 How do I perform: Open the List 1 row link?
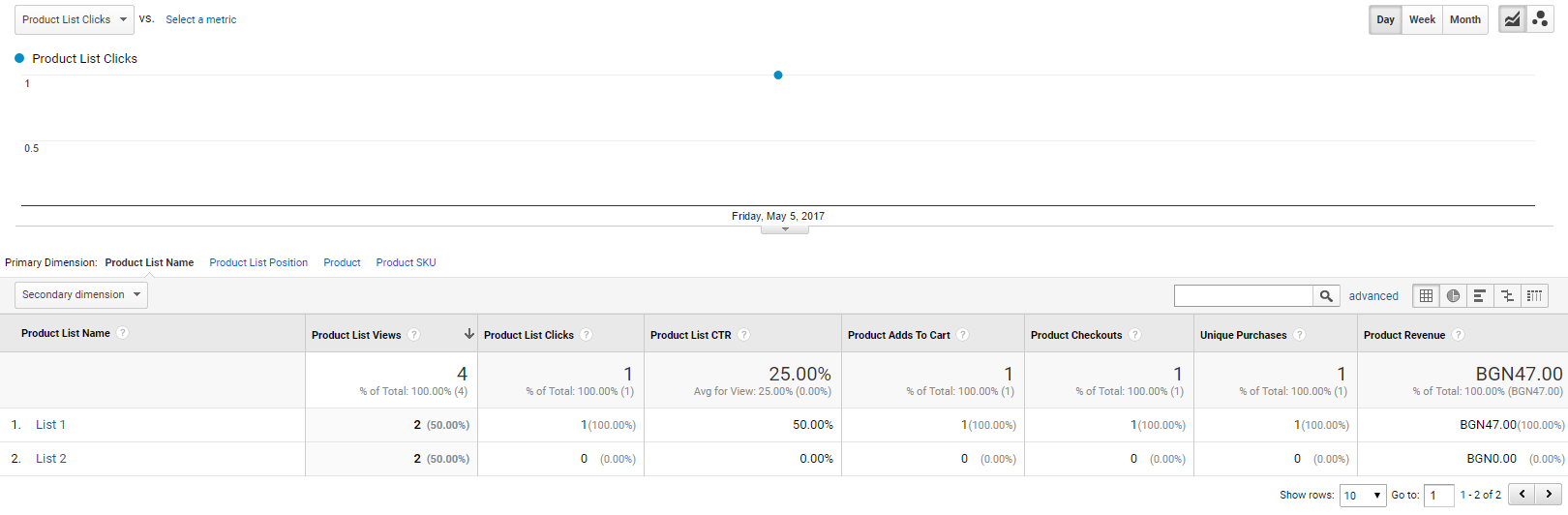click(x=50, y=425)
